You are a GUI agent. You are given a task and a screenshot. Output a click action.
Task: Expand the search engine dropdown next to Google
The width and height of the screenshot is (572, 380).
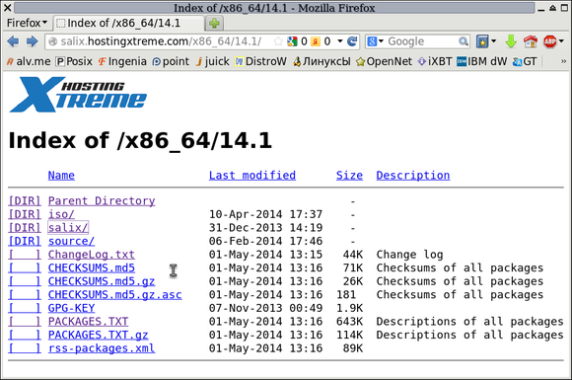point(375,42)
